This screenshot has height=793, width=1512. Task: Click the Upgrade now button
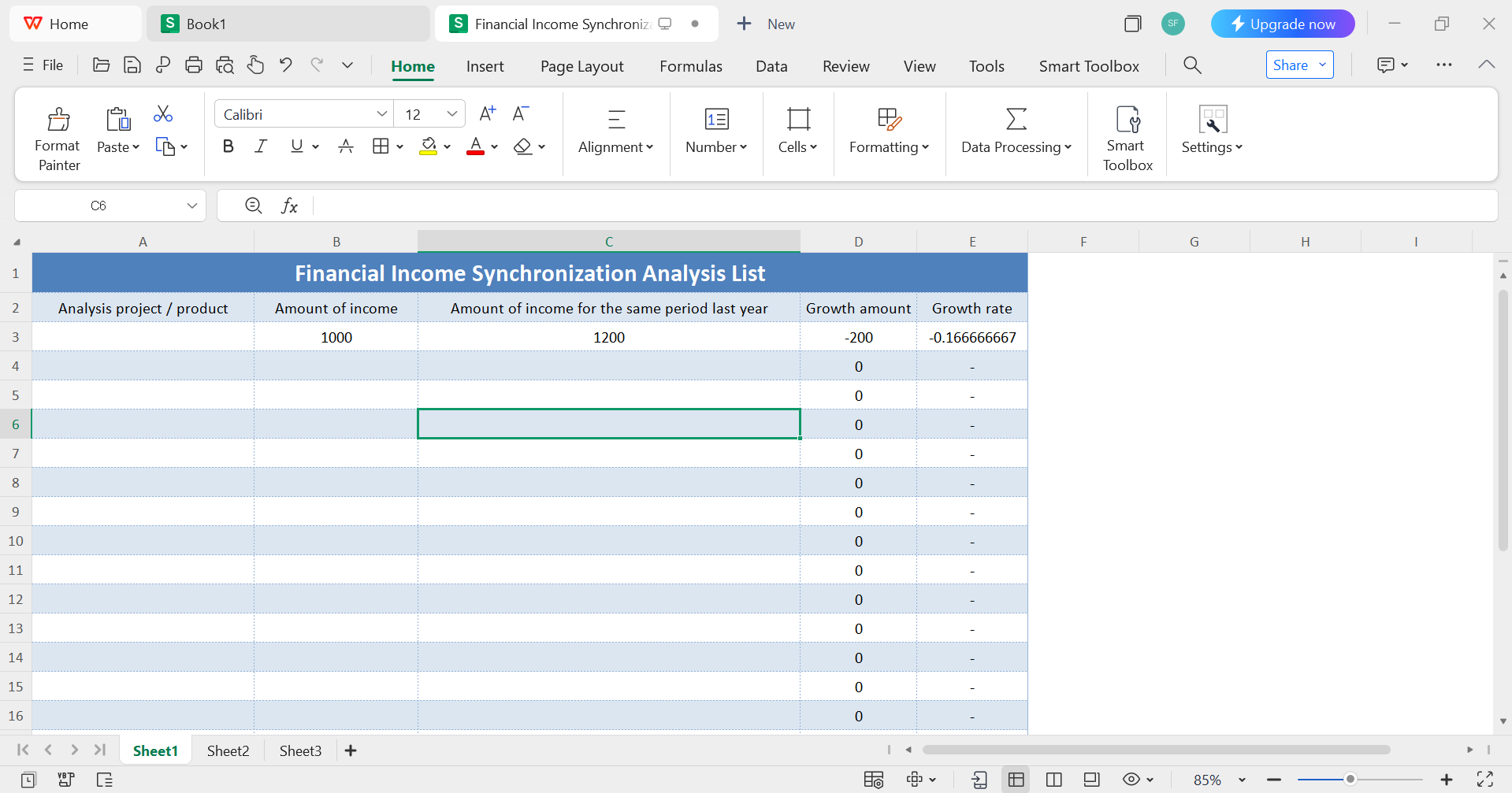coord(1282,24)
